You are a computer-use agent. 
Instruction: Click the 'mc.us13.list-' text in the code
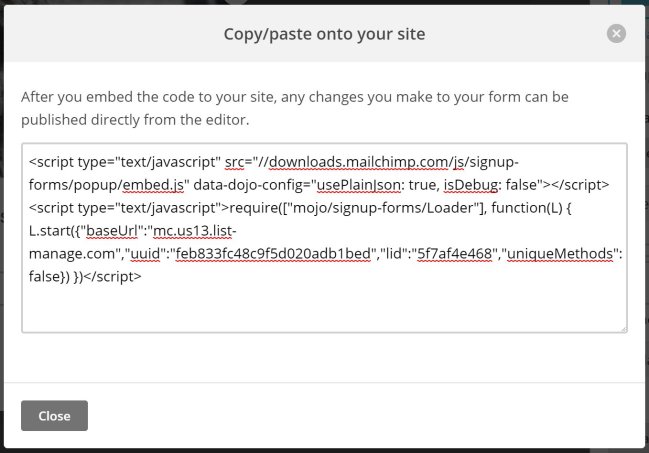(195, 231)
